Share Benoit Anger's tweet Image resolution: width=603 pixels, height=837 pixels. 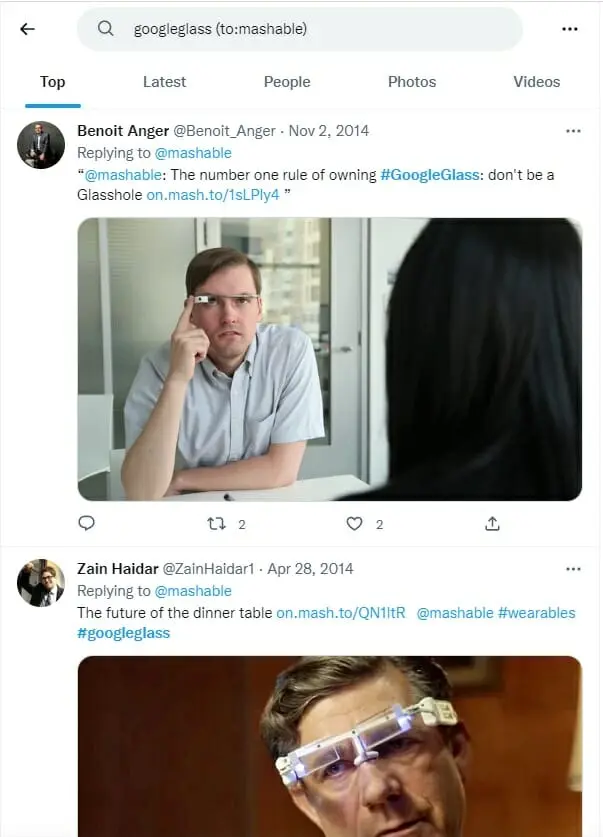click(x=492, y=523)
